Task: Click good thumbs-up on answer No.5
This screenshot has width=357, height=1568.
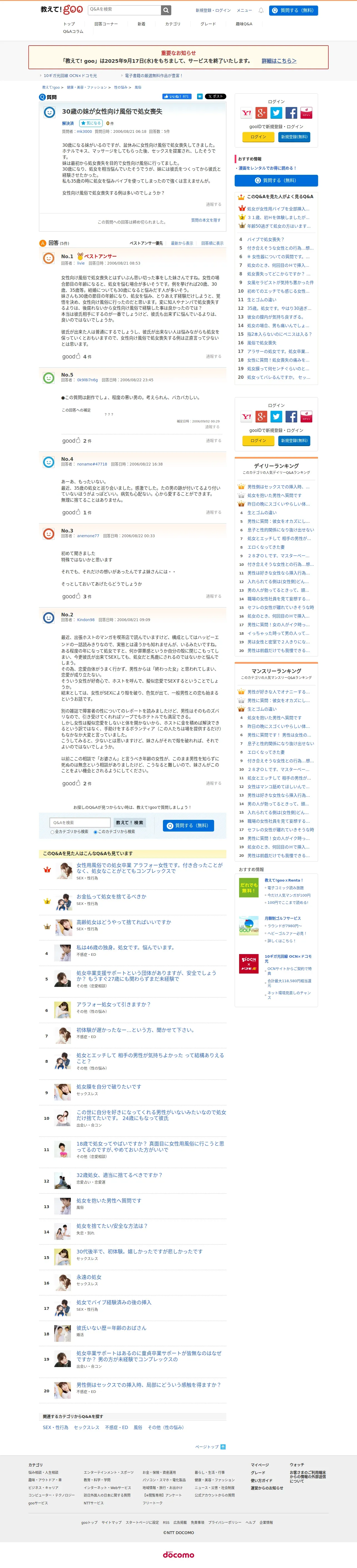Action: (71, 440)
